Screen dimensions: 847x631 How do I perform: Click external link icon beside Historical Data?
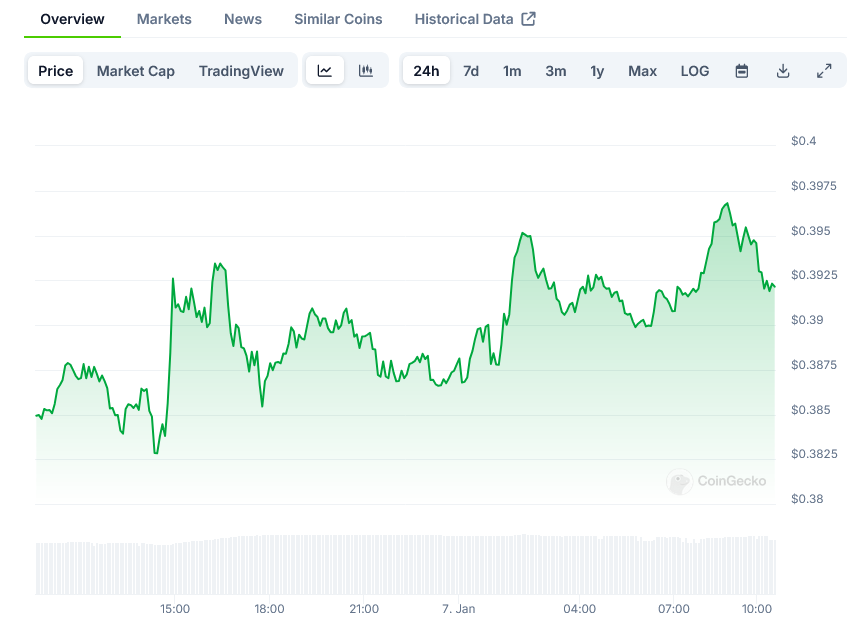click(529, 19)
